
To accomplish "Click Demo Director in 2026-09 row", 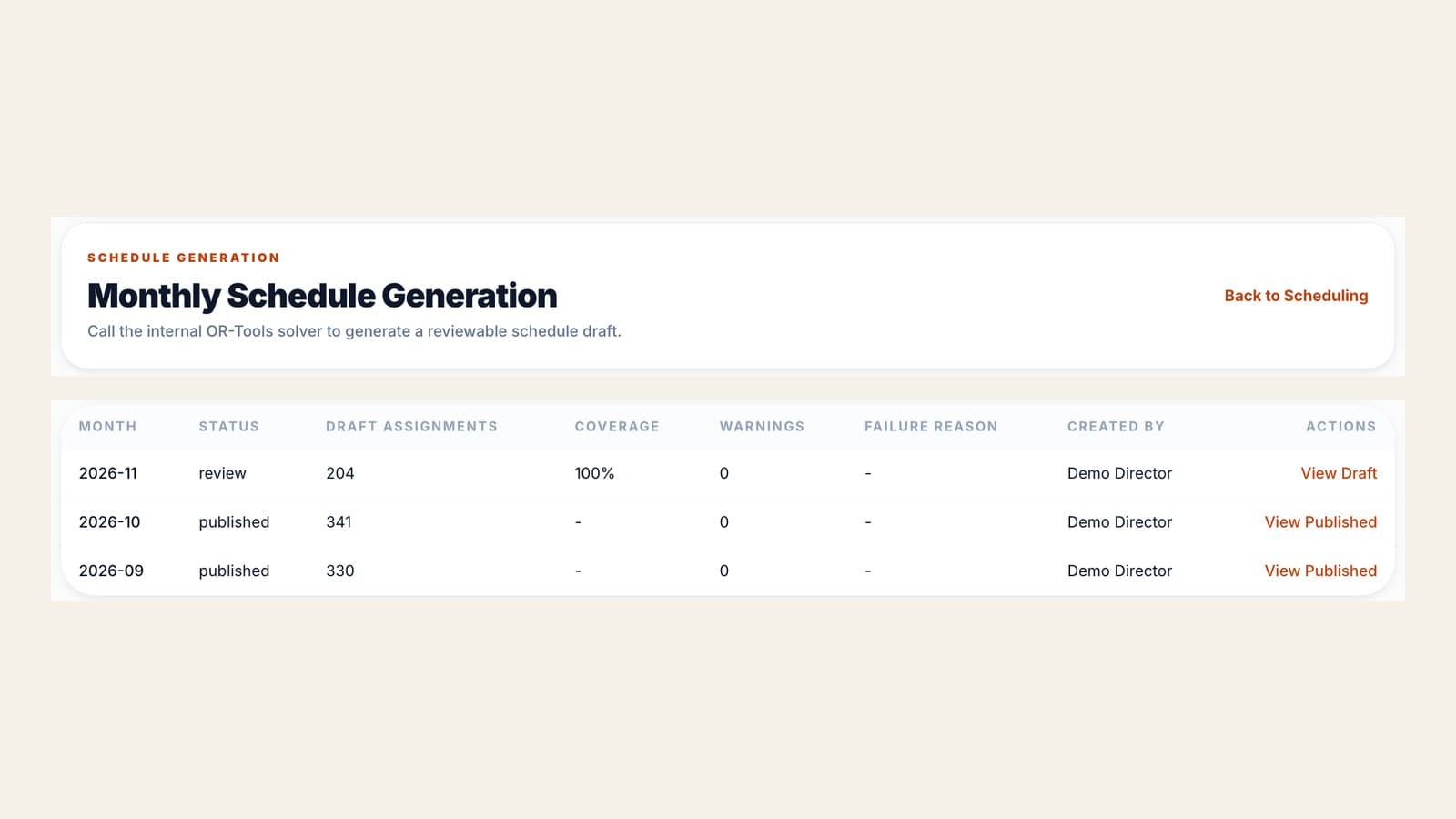I will [1119, 571].
